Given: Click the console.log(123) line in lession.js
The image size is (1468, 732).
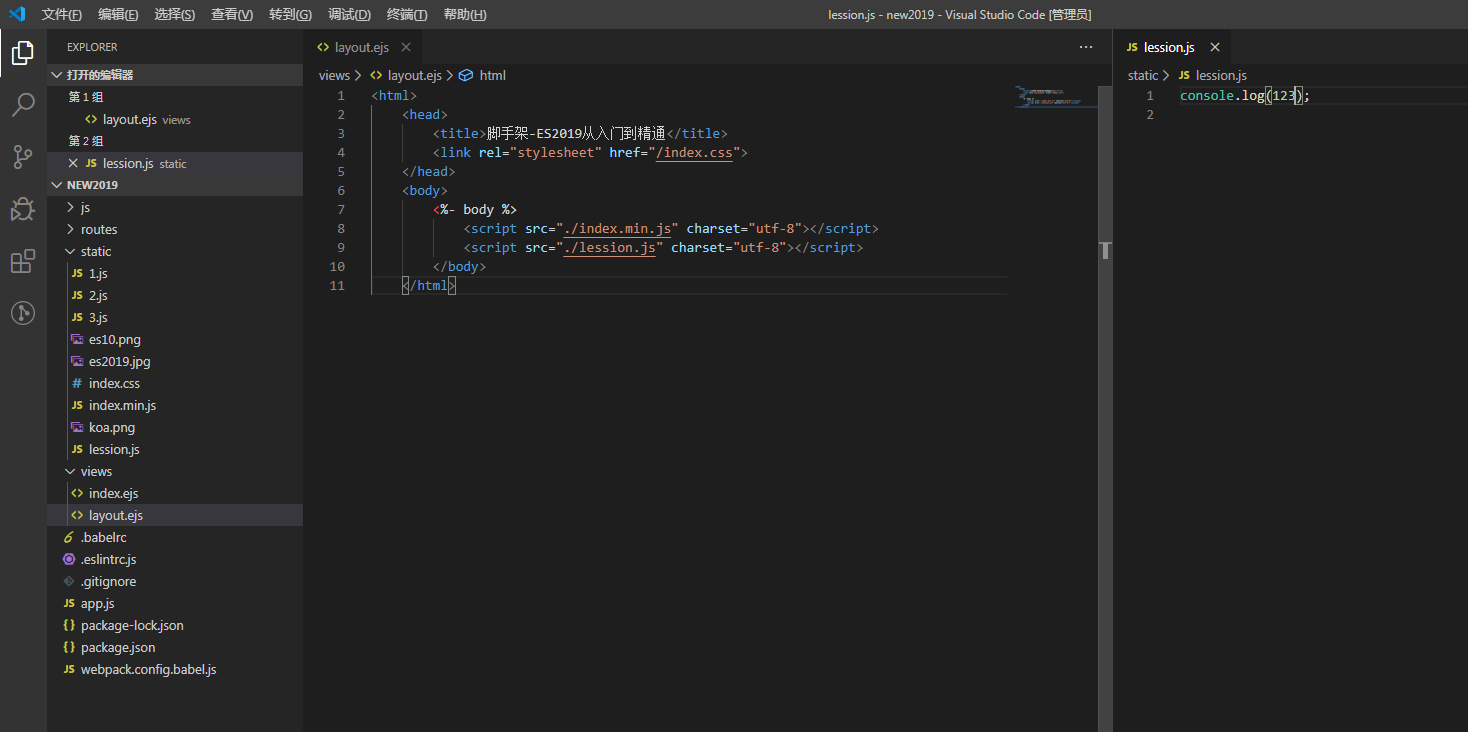Looking at the screenshot, I should [1244, 96].
